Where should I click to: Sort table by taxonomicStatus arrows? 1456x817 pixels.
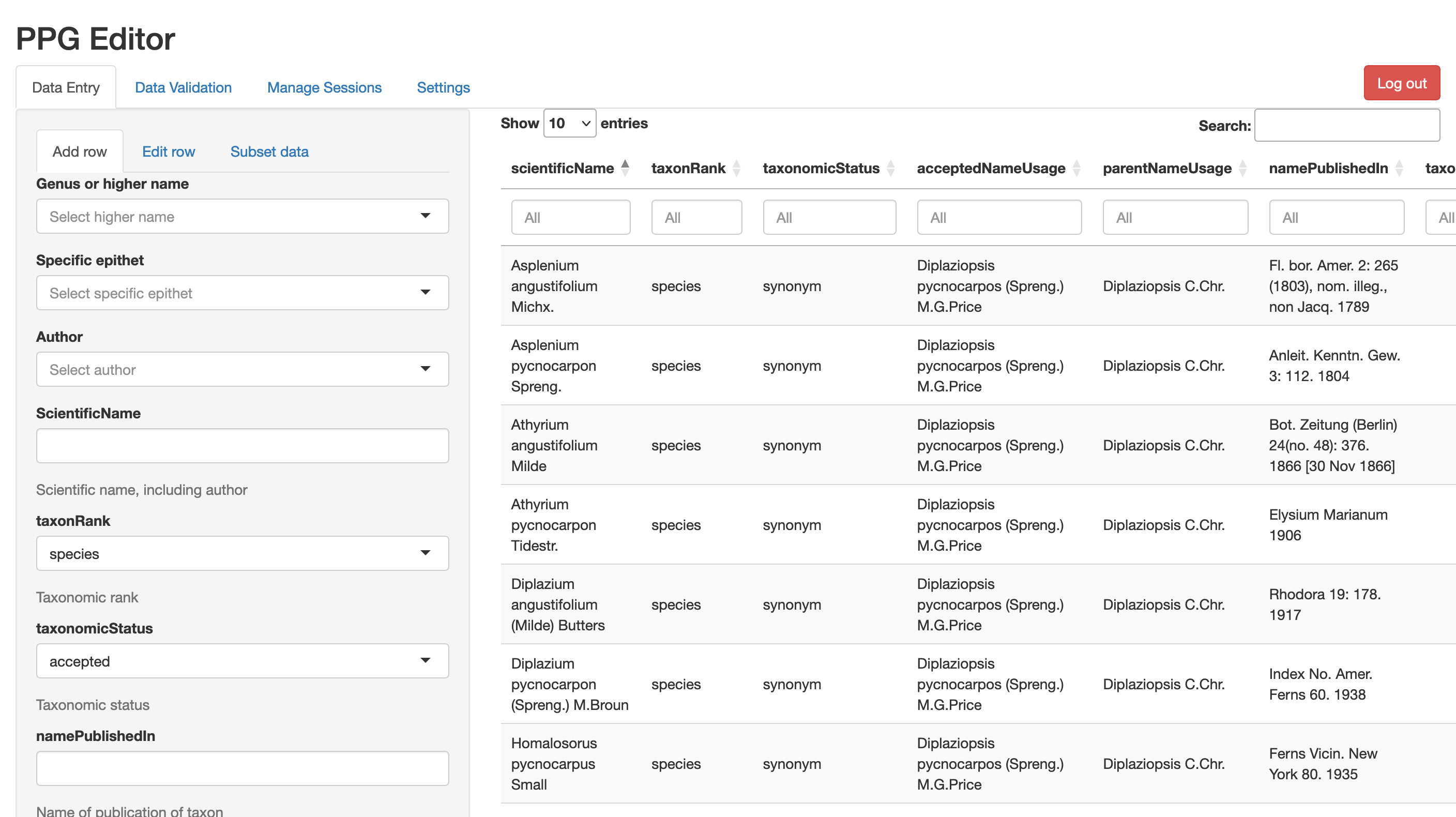(x=890, y=168)
